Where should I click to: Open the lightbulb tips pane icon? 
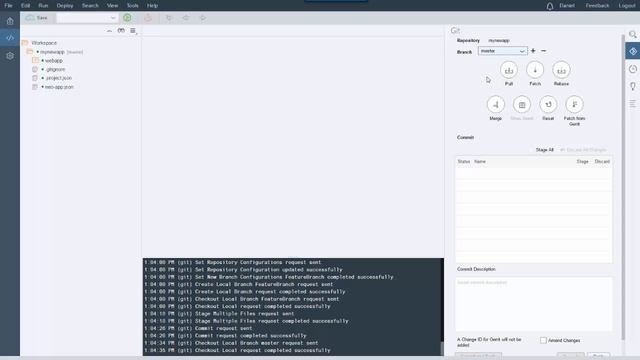click(x=632, y=86)
